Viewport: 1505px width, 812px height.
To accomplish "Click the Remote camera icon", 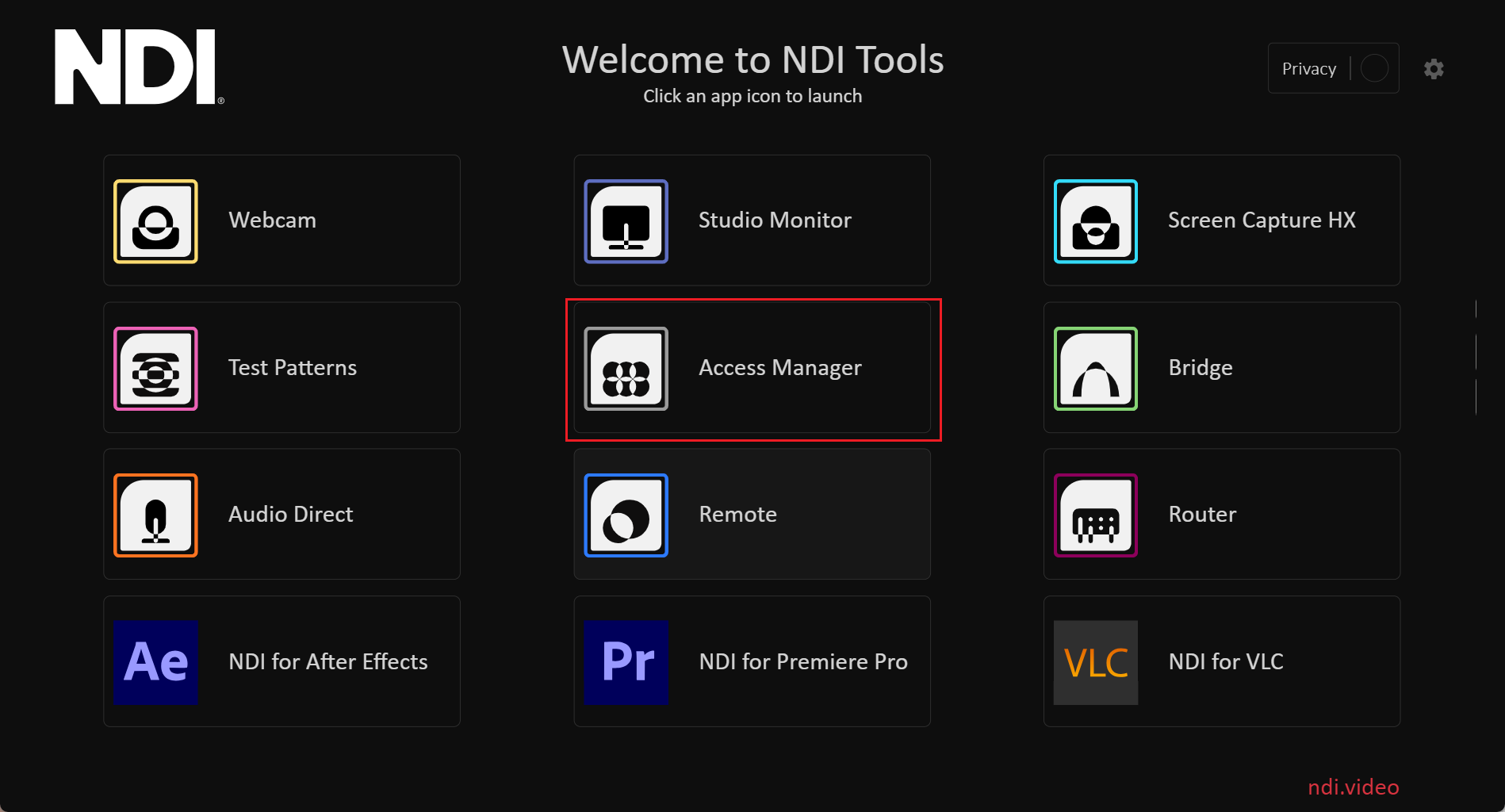I will coord(626,515).
